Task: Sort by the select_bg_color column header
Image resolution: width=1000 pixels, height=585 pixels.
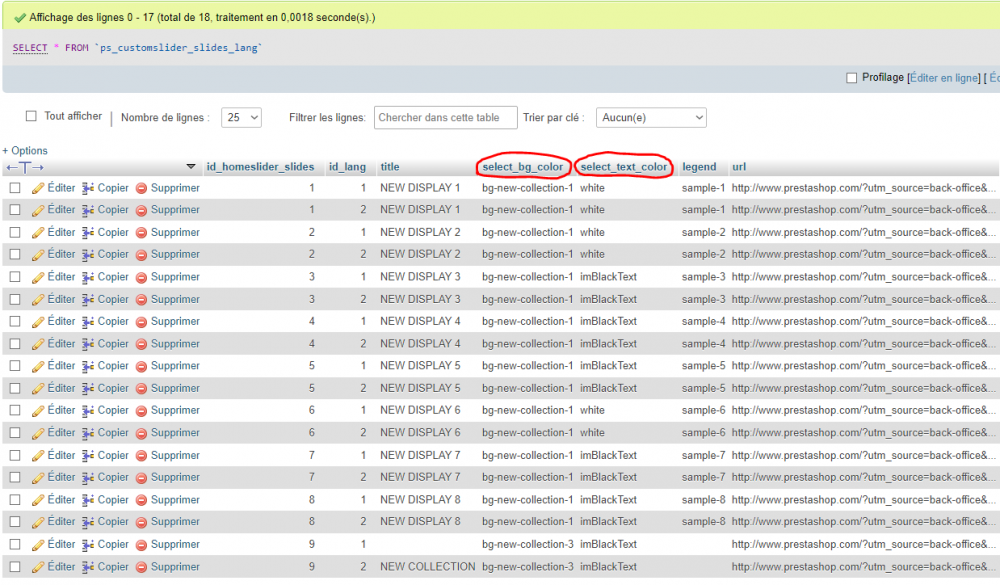Action: pos(523,167)
